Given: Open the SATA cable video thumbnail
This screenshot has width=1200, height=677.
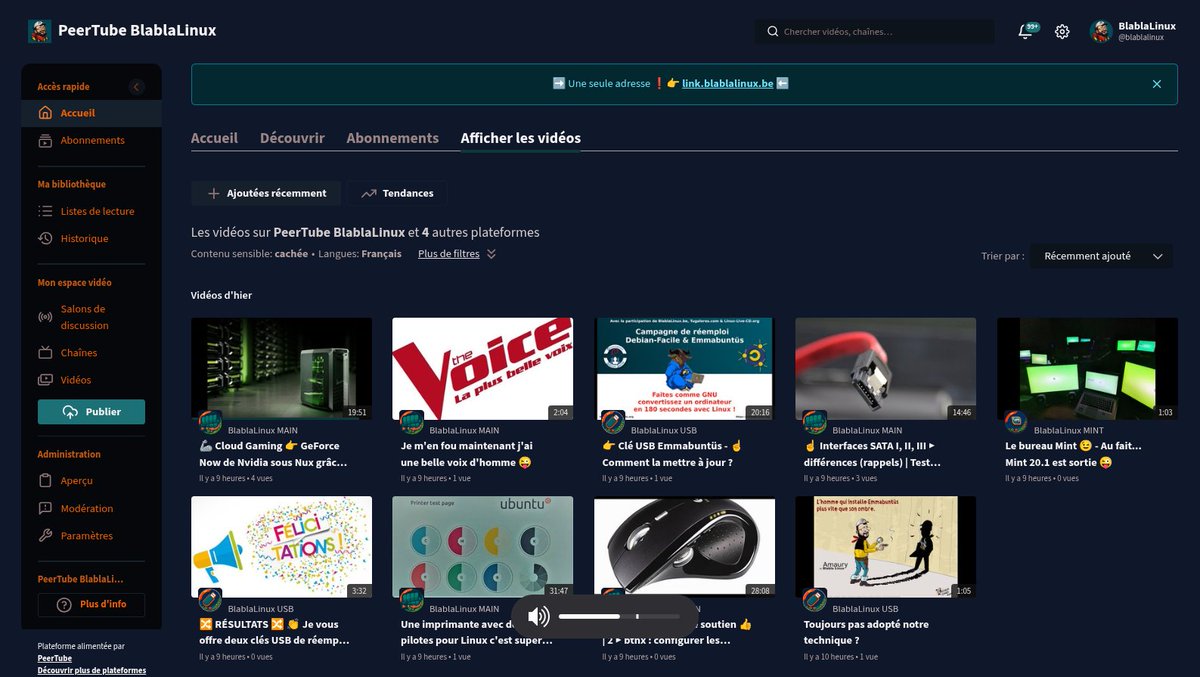Looking at the screenshot, I should (885, 369).
